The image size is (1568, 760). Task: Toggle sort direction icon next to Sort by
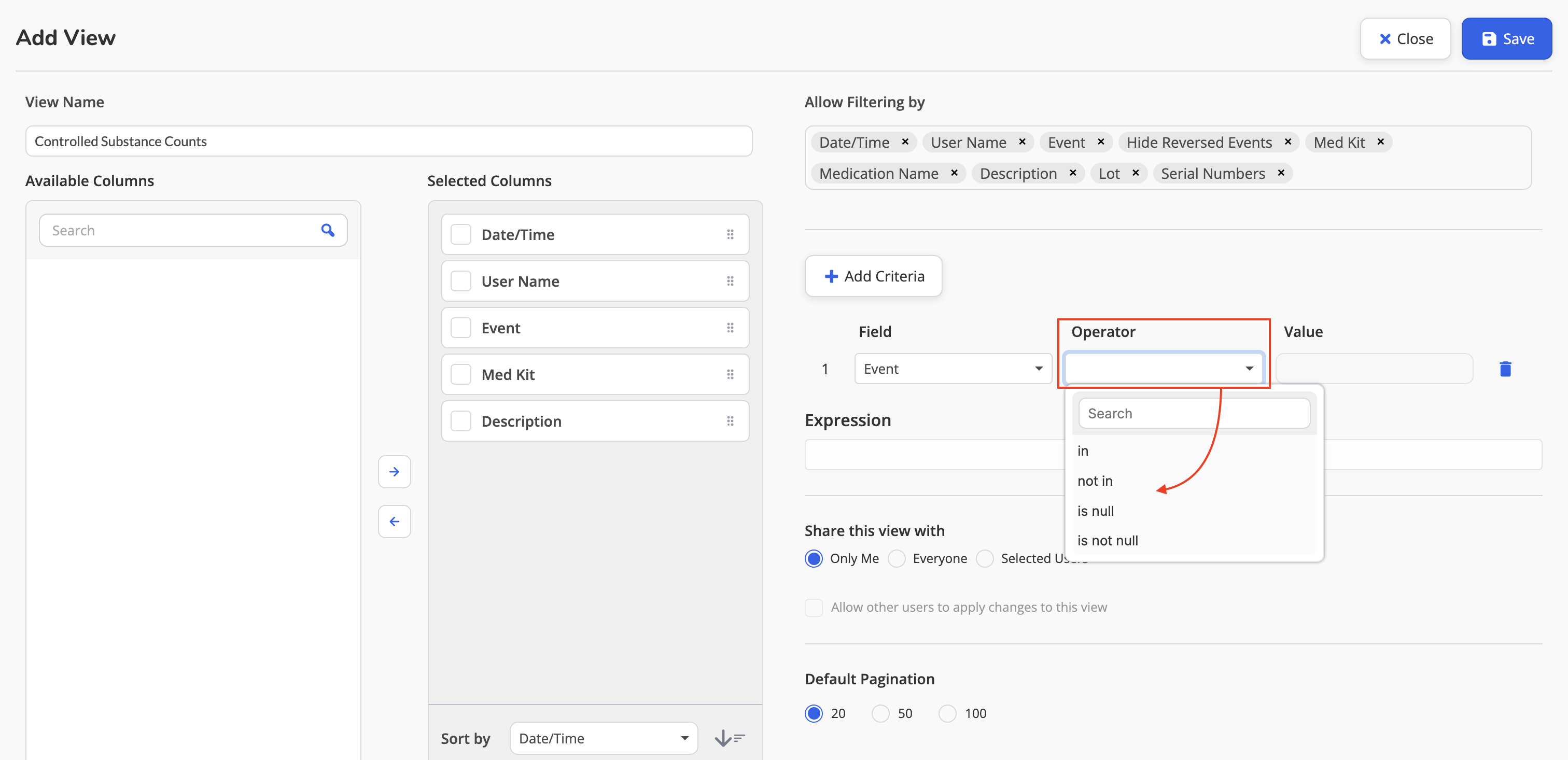[729, 738]
